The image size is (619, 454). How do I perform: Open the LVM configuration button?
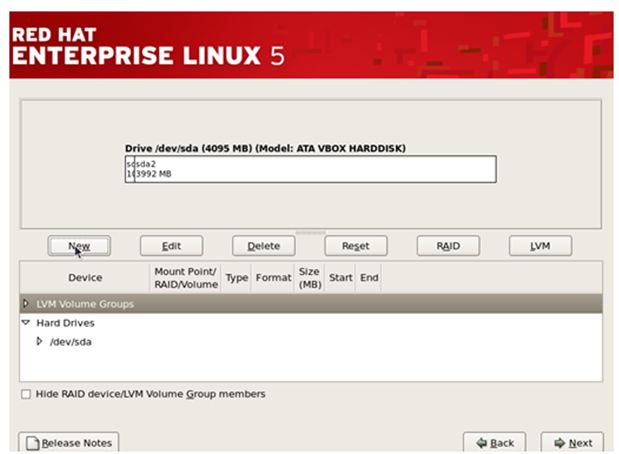coord(540,246)
